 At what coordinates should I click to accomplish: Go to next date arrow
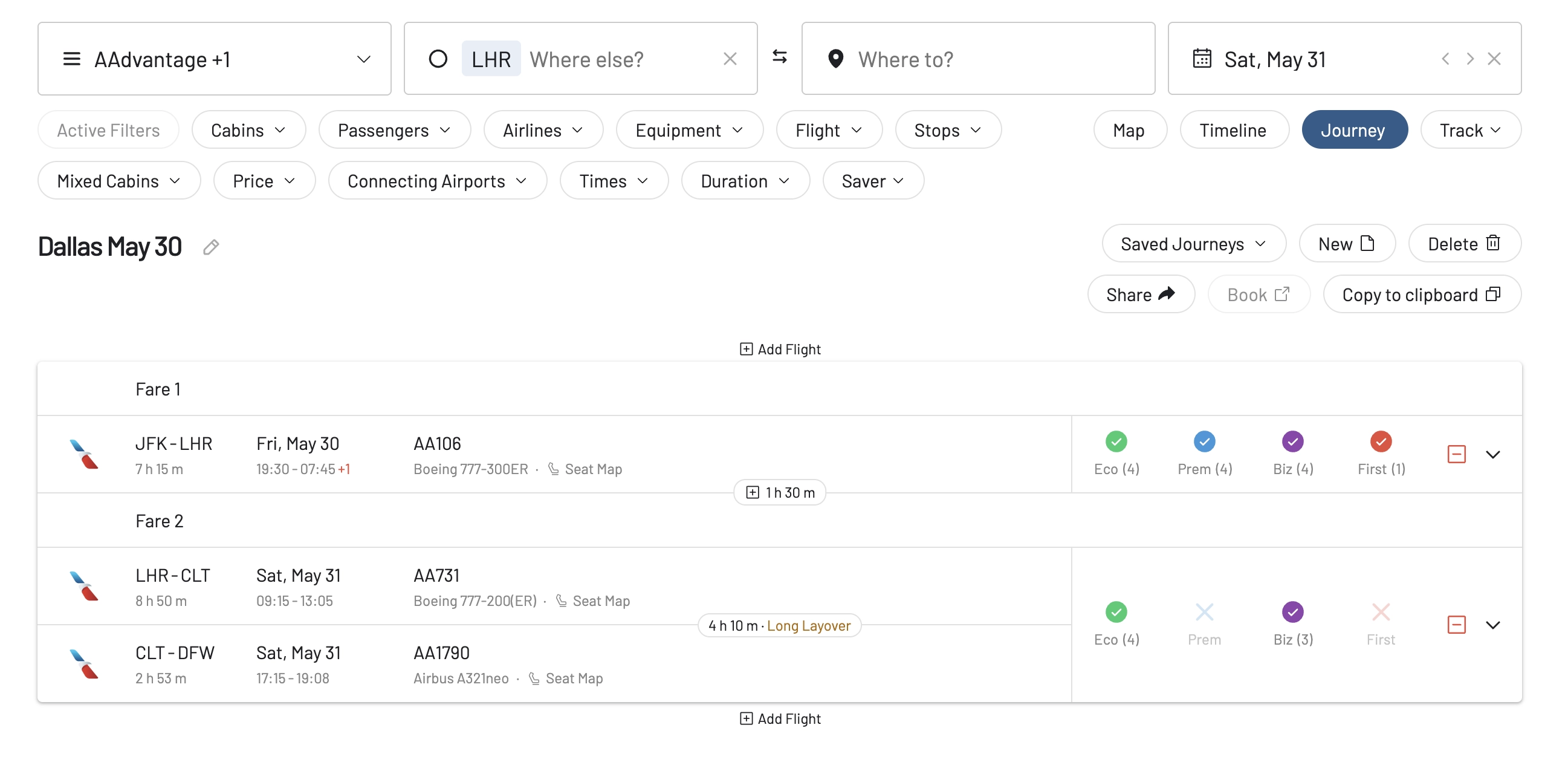pos(1470,59)
